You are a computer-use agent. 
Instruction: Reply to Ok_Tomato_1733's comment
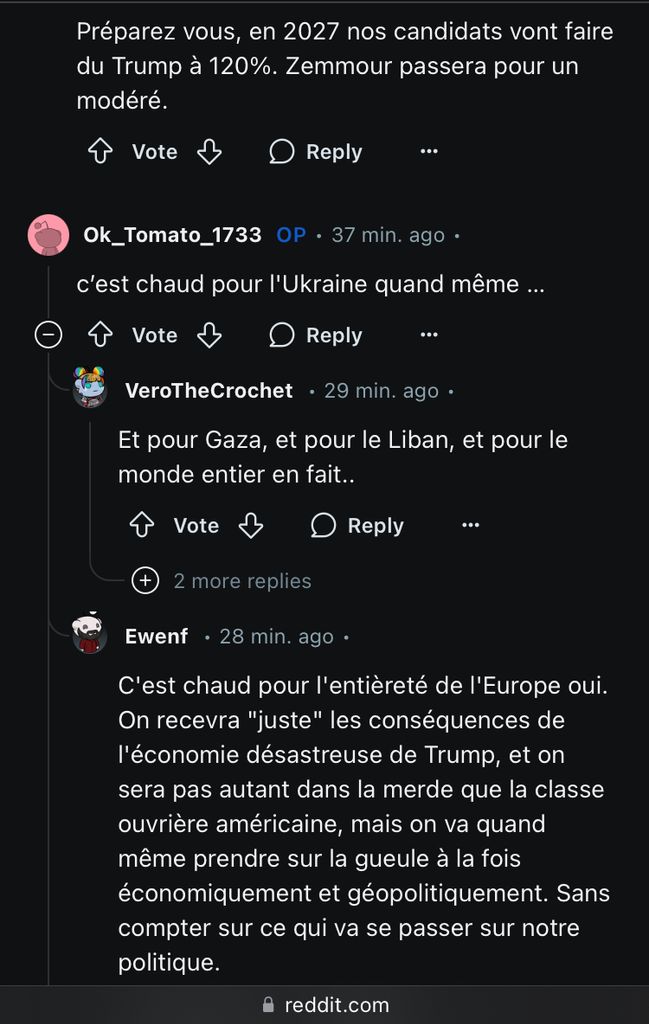click(x=315, y=335)
